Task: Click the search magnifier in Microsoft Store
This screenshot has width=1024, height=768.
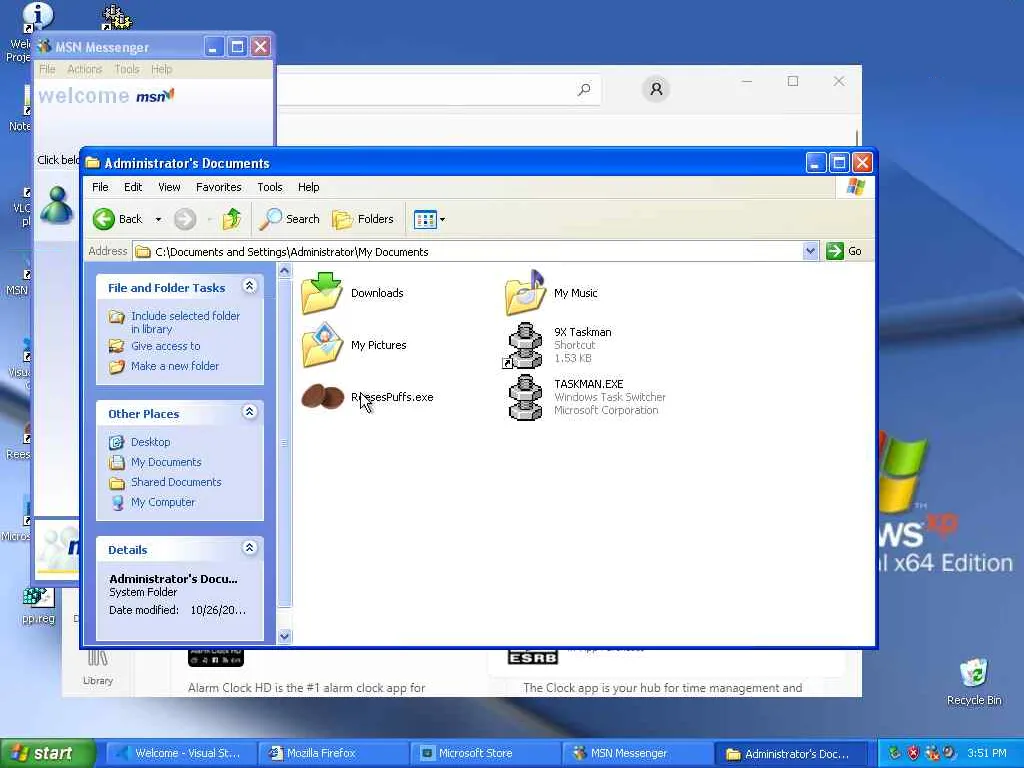Action: pos(584,89)
